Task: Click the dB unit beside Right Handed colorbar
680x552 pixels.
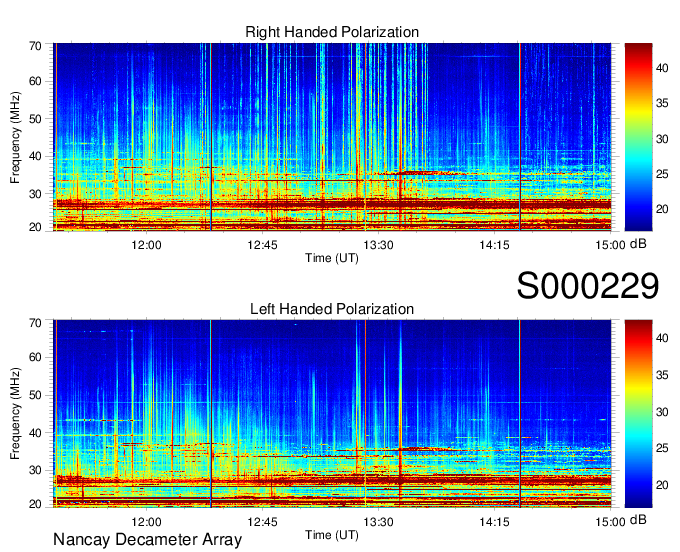Action: [x=638, y=243]
